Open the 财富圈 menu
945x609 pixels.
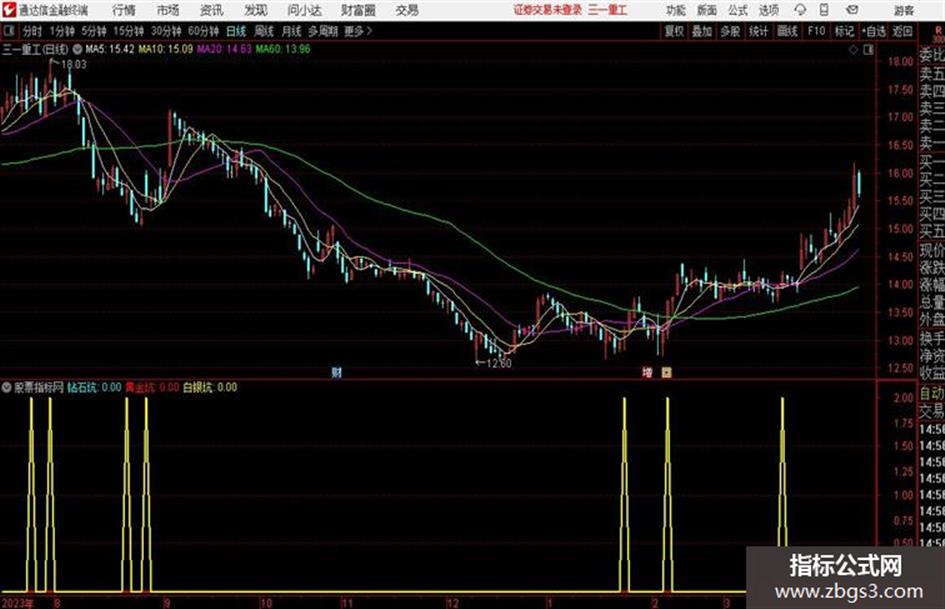tap(358, 10)
